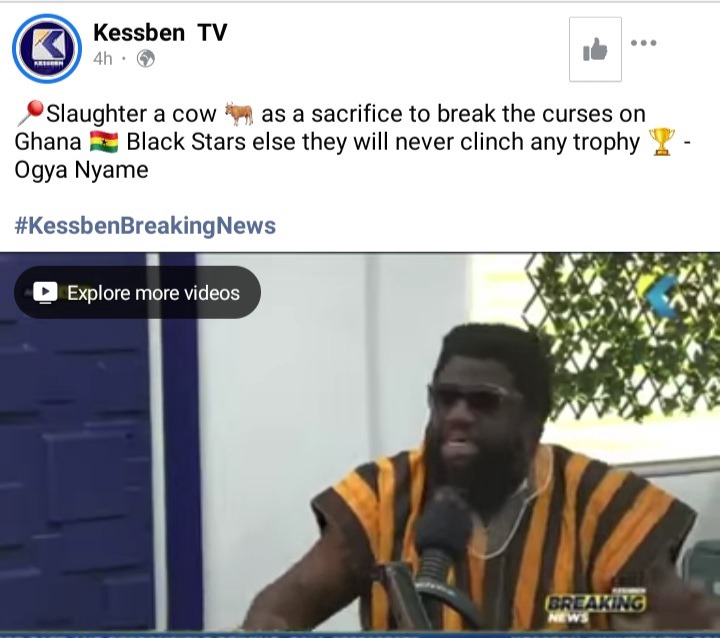
Task: Open the #KessbenBreakingNews hashtag
Action: [145, 226]
